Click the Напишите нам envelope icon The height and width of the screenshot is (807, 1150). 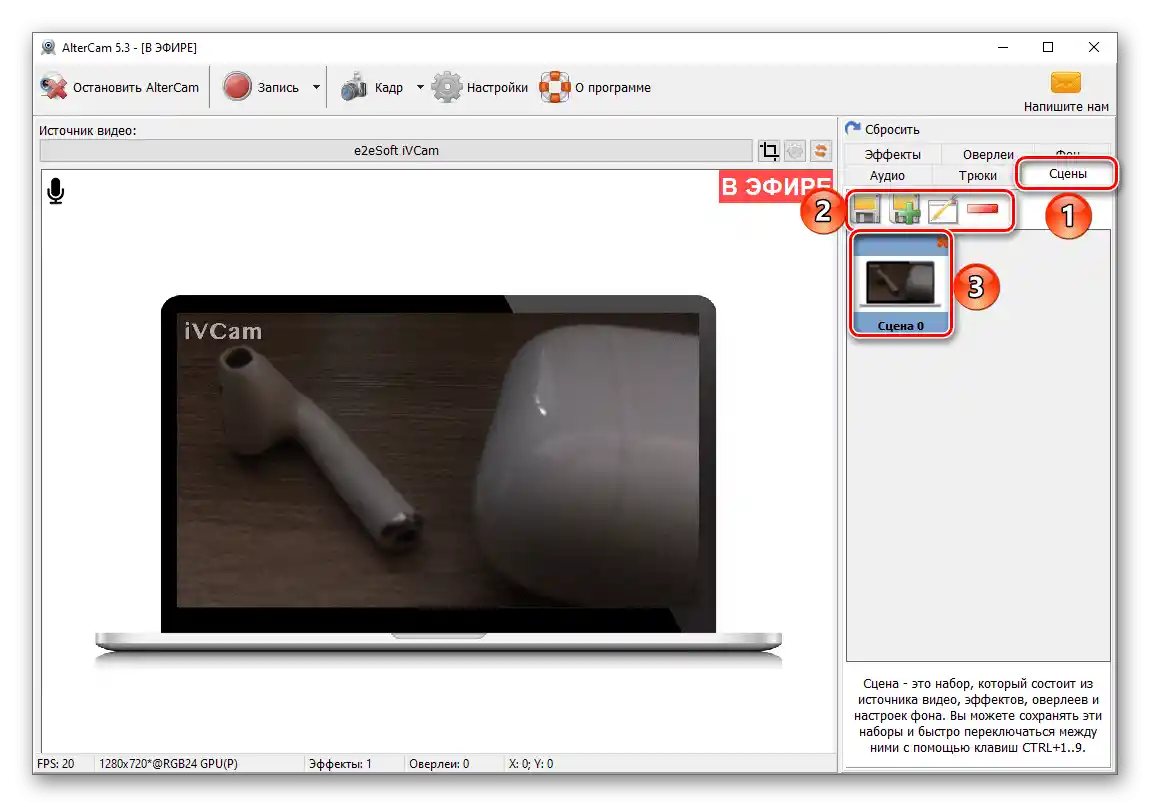pyautogui.click(x=1066, y=82)
